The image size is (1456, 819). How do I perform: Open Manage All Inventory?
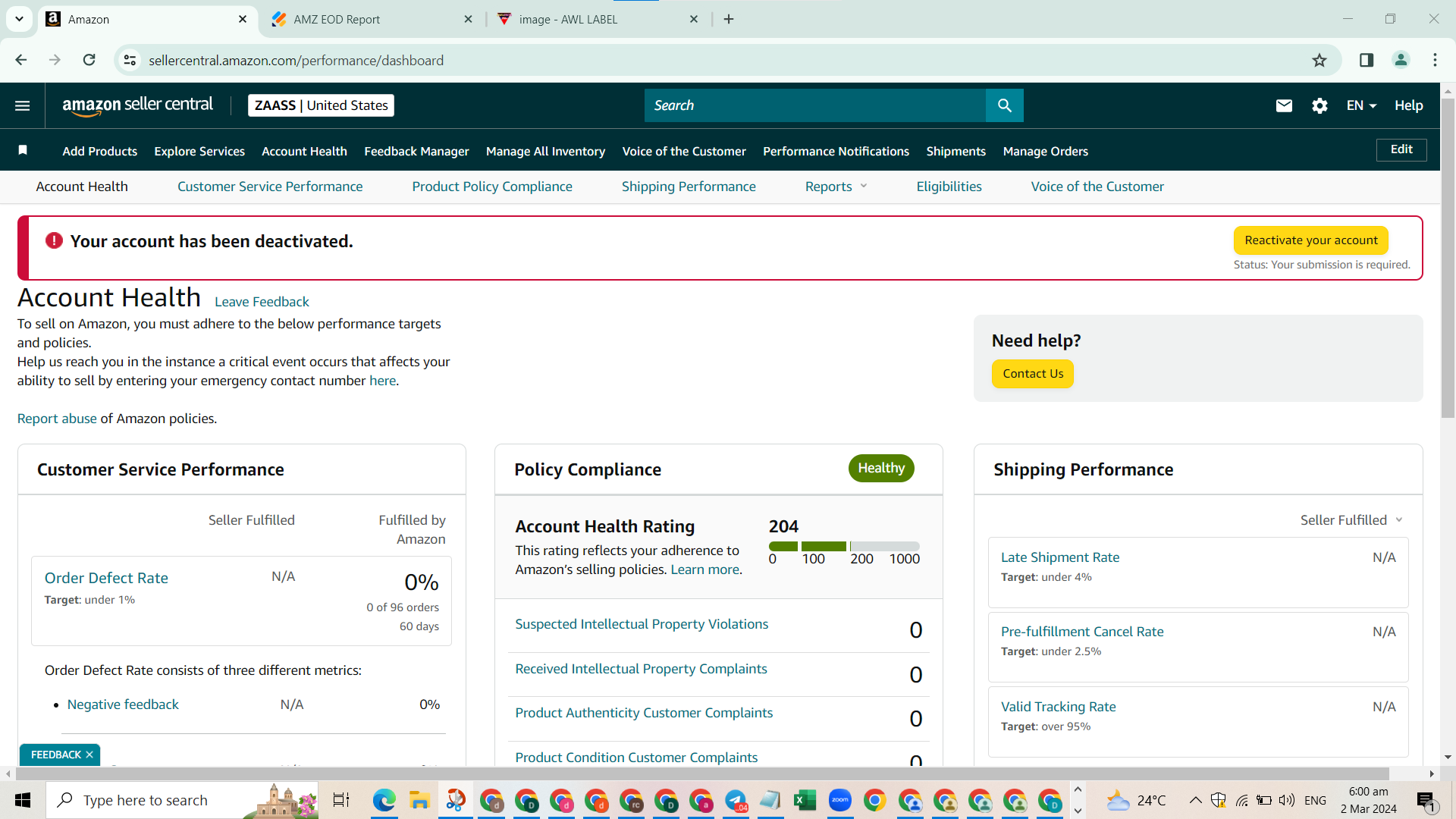(545, 151)
